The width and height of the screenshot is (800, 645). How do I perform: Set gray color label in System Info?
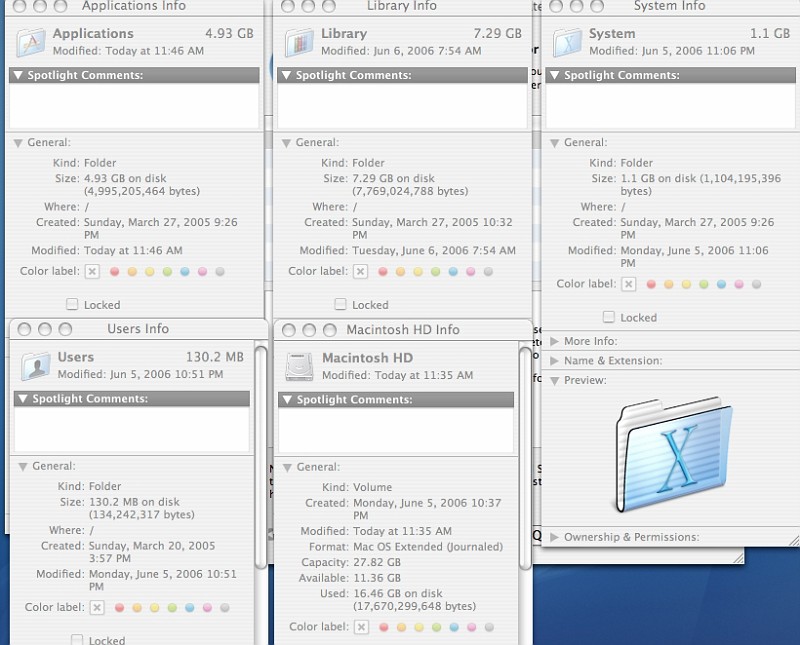click(x=757, y=284)
